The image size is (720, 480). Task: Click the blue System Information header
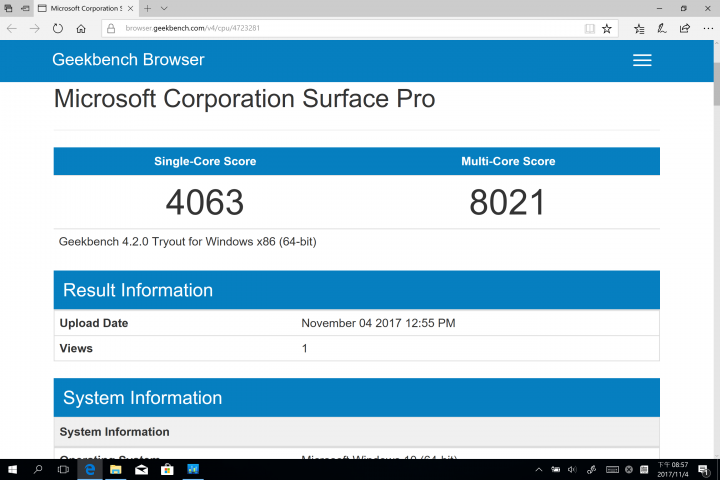[x=356, y=398]
